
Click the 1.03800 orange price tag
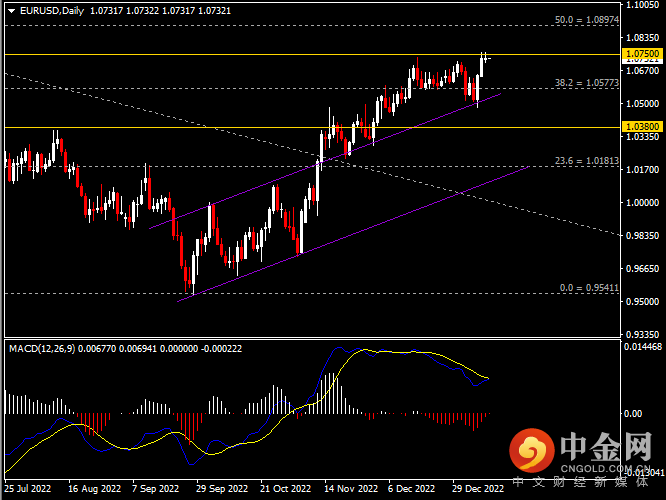[x=641, y=127]
